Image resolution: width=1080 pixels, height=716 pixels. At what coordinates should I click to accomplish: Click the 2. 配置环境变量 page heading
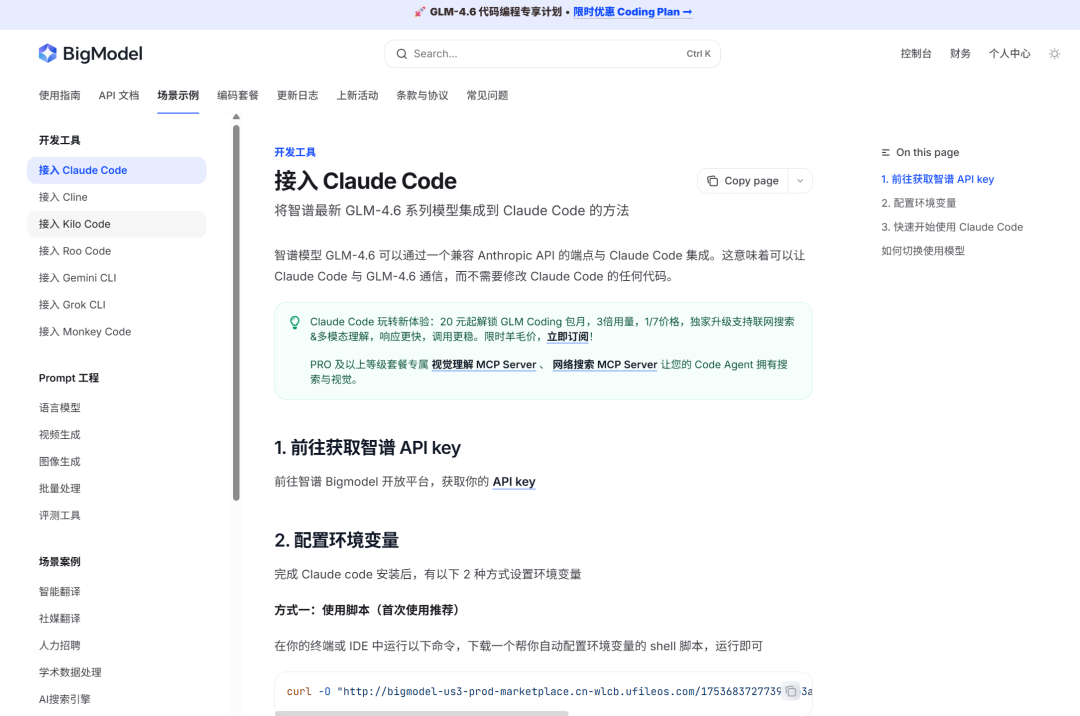coord(337,540)
